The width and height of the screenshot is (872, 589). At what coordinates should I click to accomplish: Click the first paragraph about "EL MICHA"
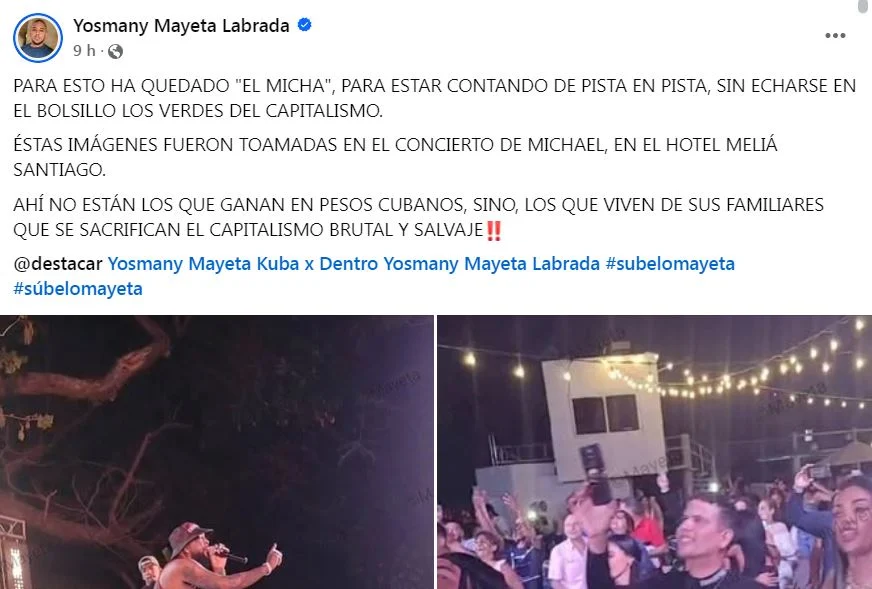click(x=435, y=98)
